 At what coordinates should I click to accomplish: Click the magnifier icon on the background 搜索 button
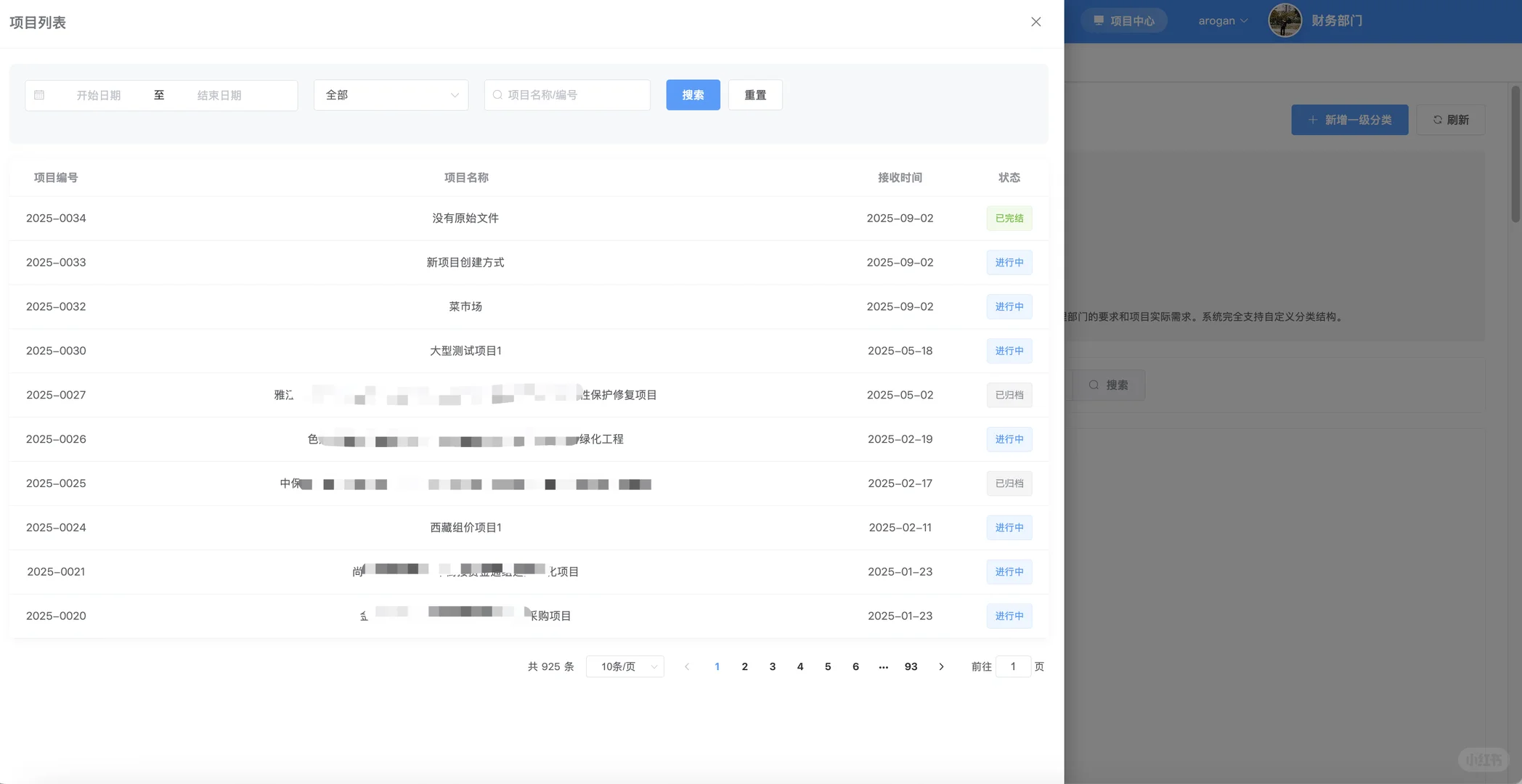tap(1094, 385)
